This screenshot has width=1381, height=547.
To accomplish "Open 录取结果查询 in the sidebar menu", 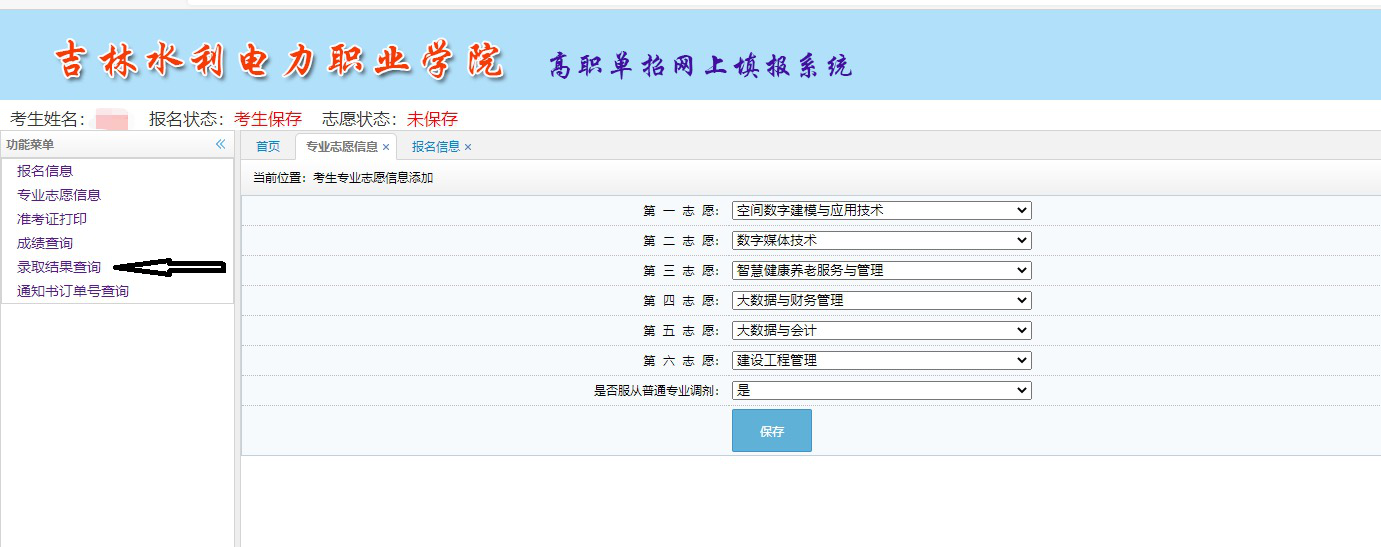I will coord(59,267).
